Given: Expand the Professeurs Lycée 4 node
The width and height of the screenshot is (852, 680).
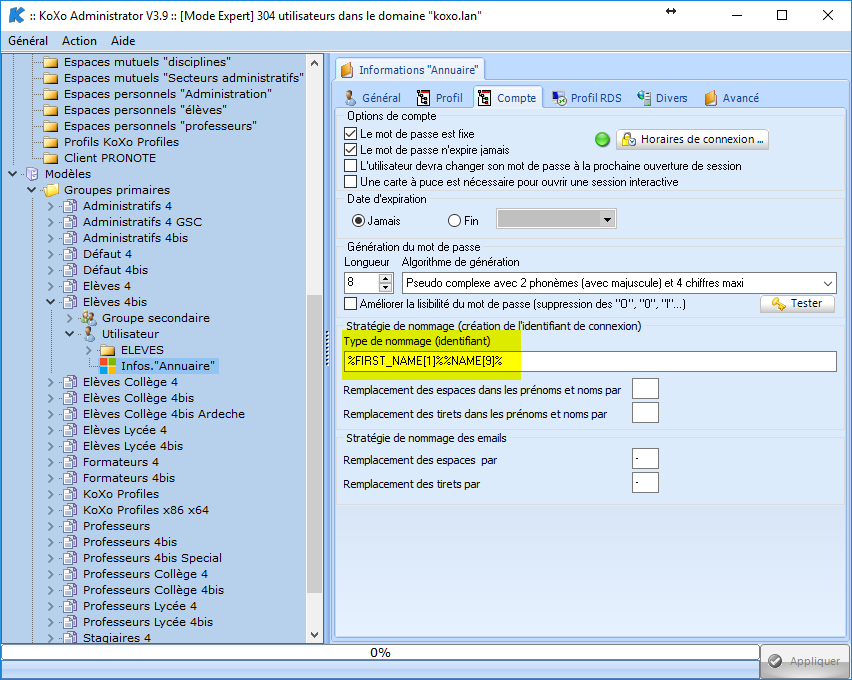Looking at the screenshot, I should [51, 606].
